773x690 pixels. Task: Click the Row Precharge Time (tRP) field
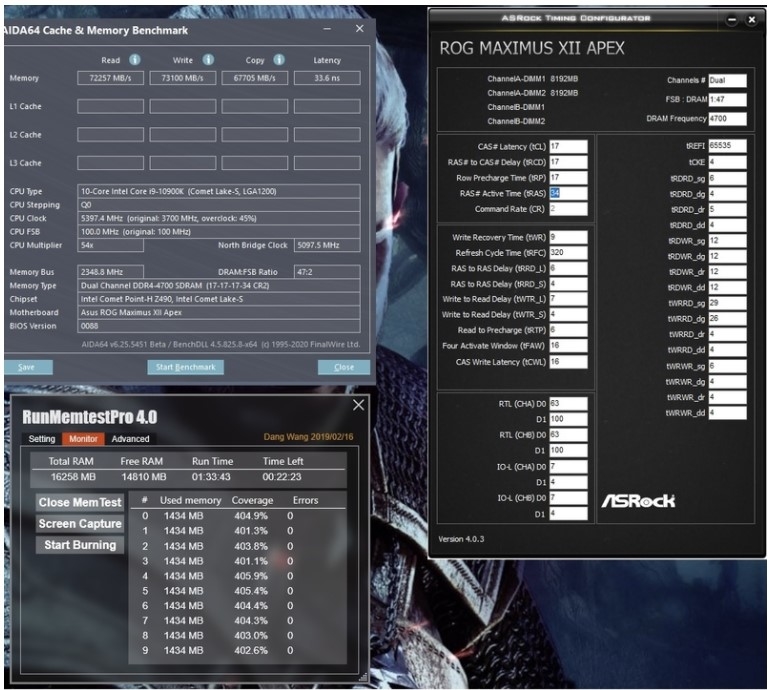tap(568, 178)
